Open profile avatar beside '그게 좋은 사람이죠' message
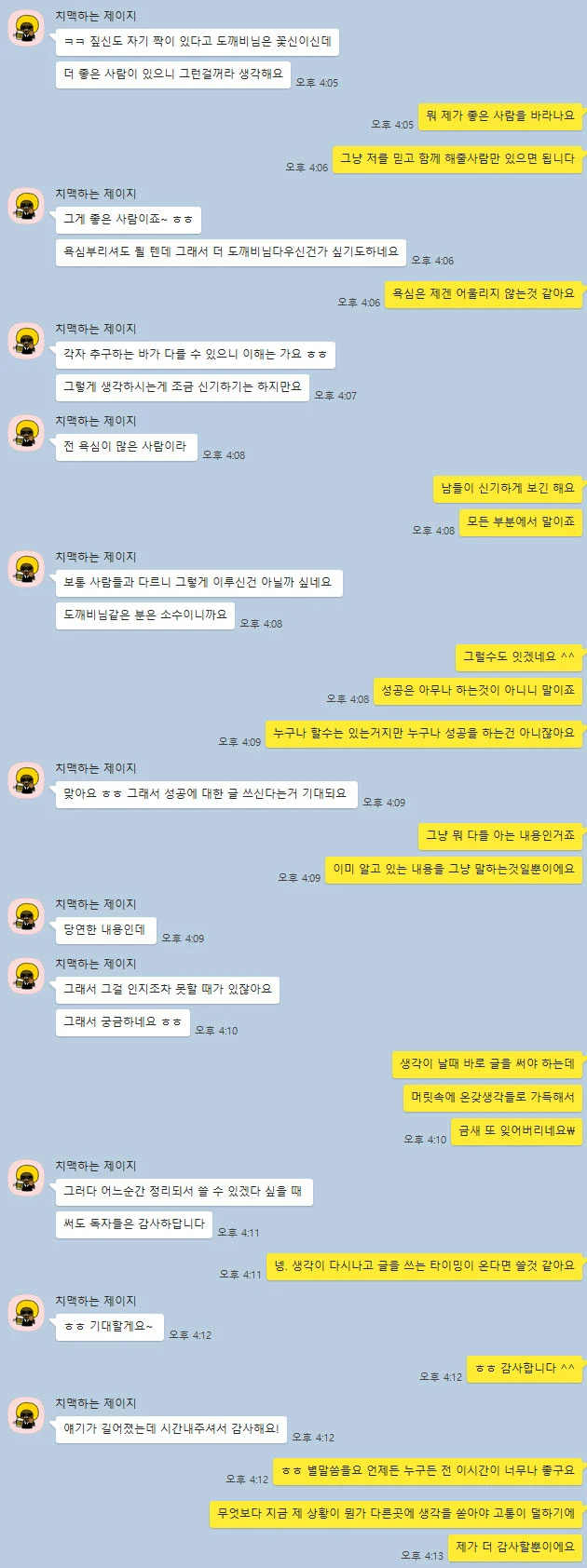This screenshot has width=587, height=1568. [26, 206]
